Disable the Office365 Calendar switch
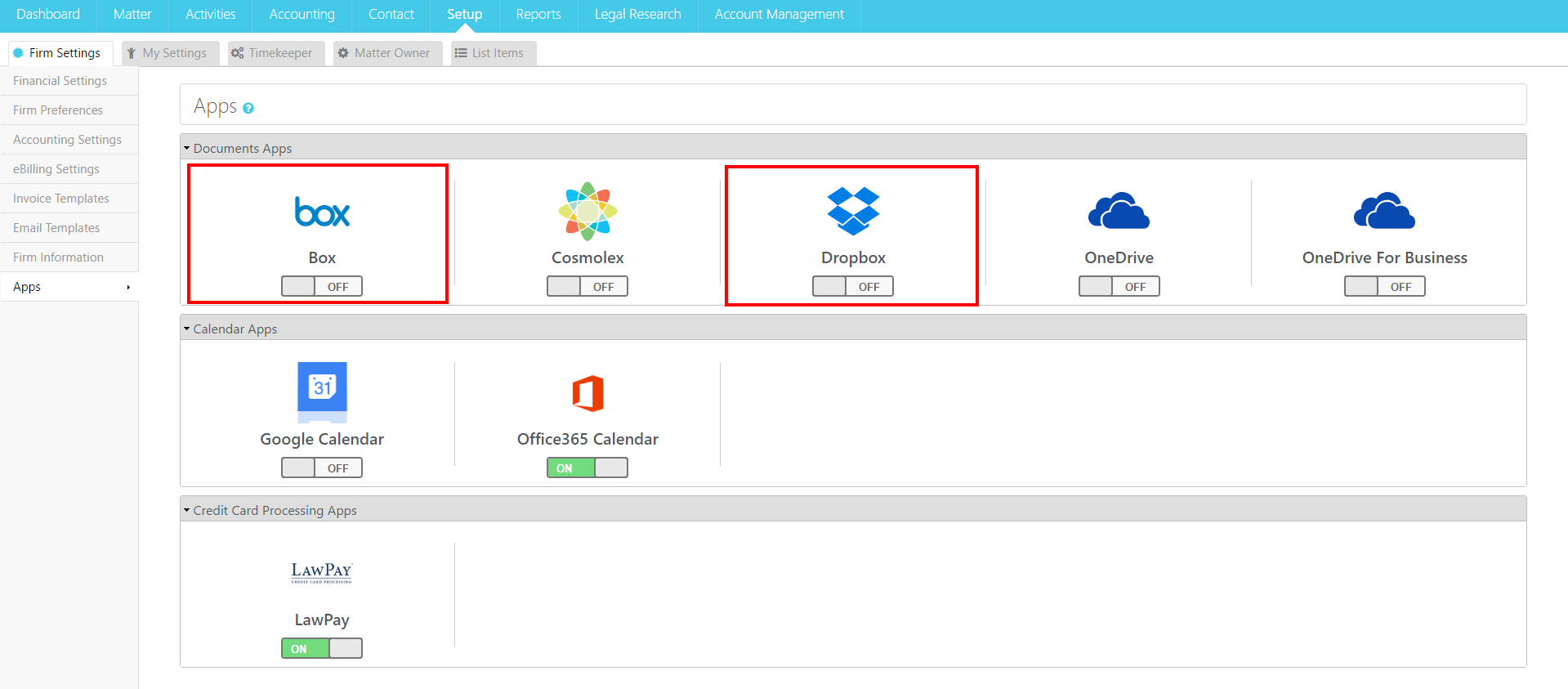 [587, 468]
